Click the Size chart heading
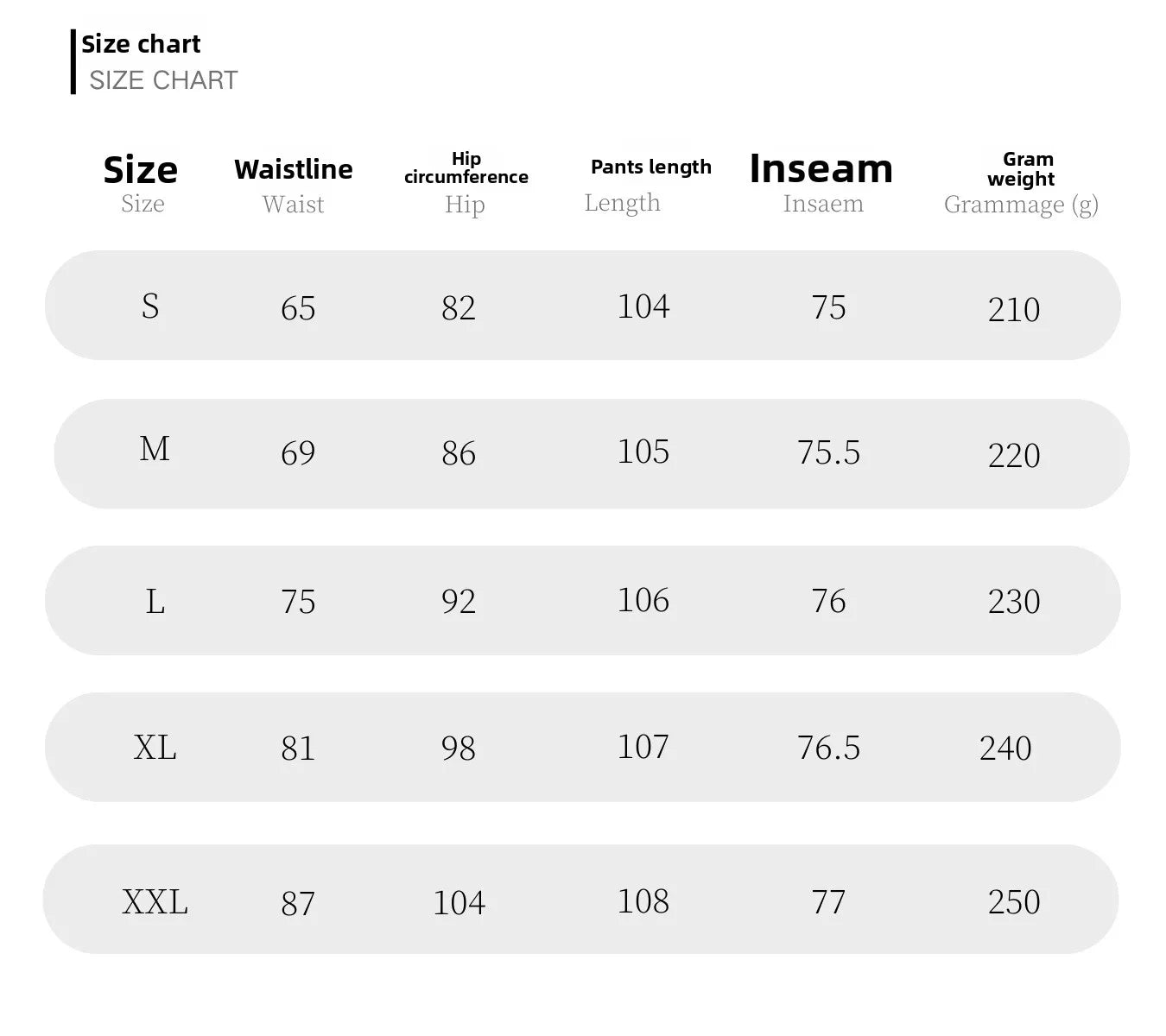 click(141, 44)
